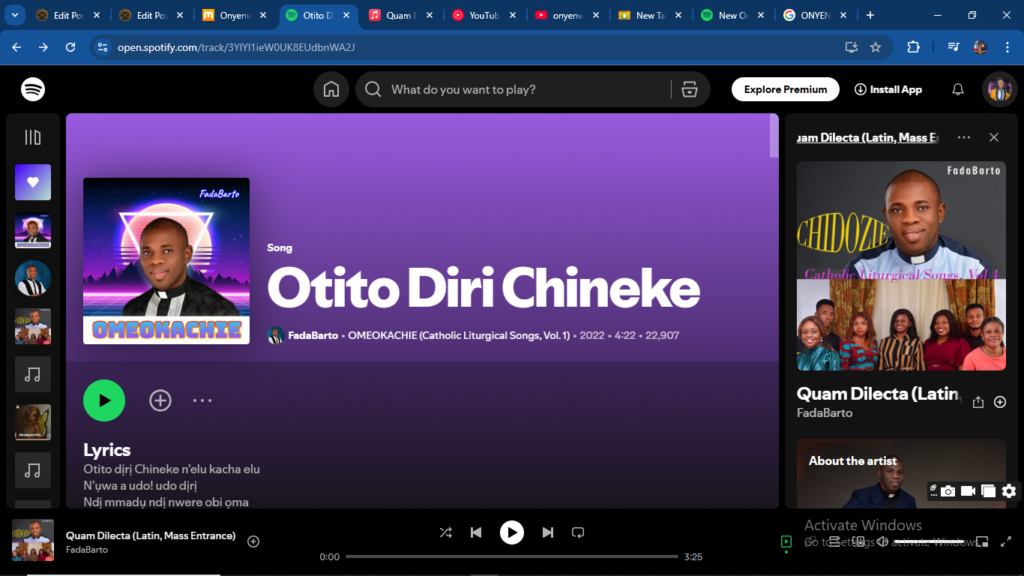Open the FadaBarto artist link in the Now Playing panel

point(824,413)
